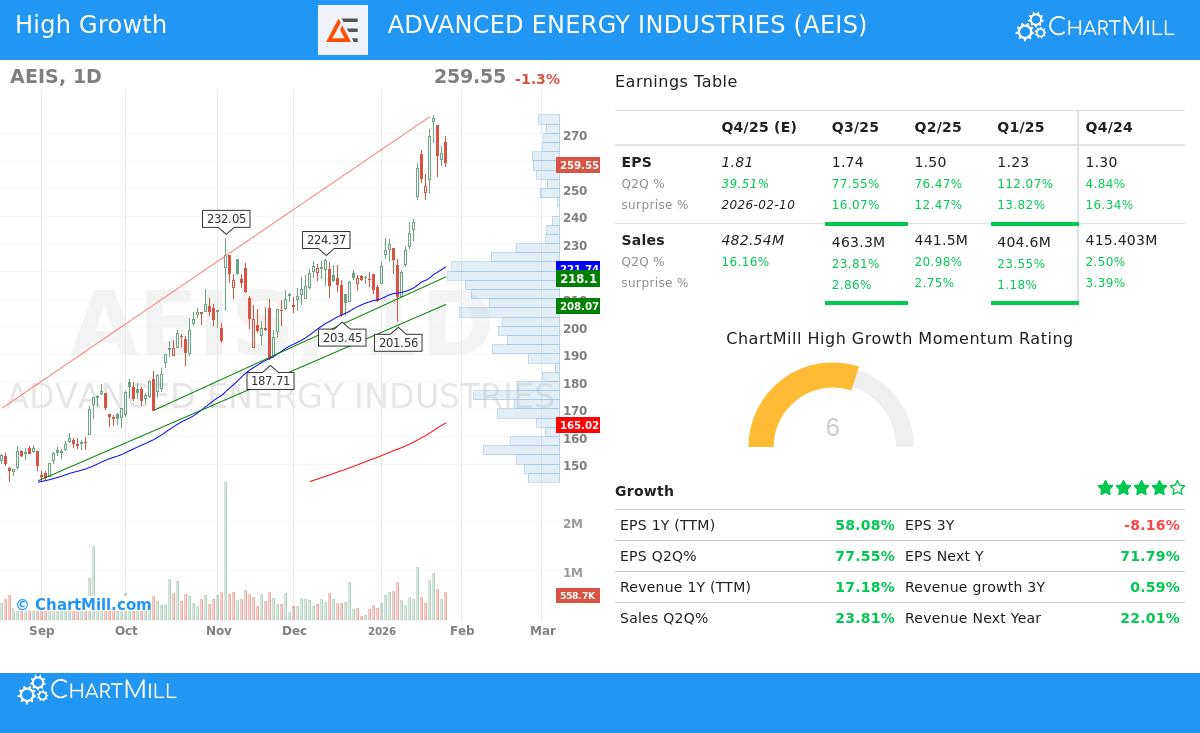This screenshot has width=1200, height=733.
Task: Click the 2026-02-10 earnings date
Action: coord(758,204)
